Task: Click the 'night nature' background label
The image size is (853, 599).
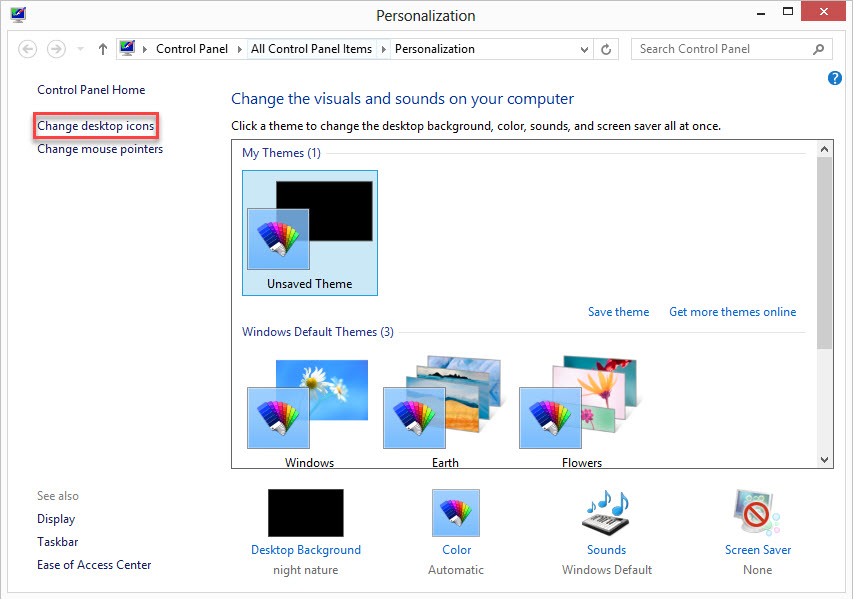Action: 306,570
